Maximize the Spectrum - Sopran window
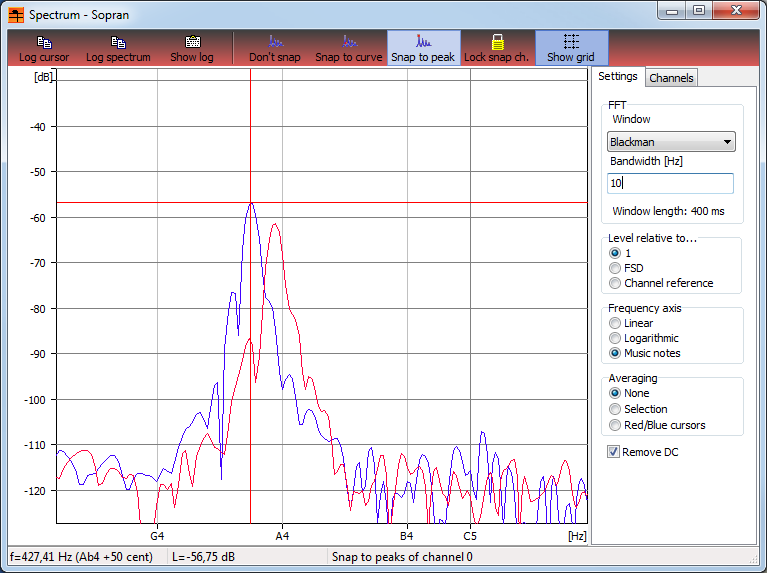 tap(699, 11)
